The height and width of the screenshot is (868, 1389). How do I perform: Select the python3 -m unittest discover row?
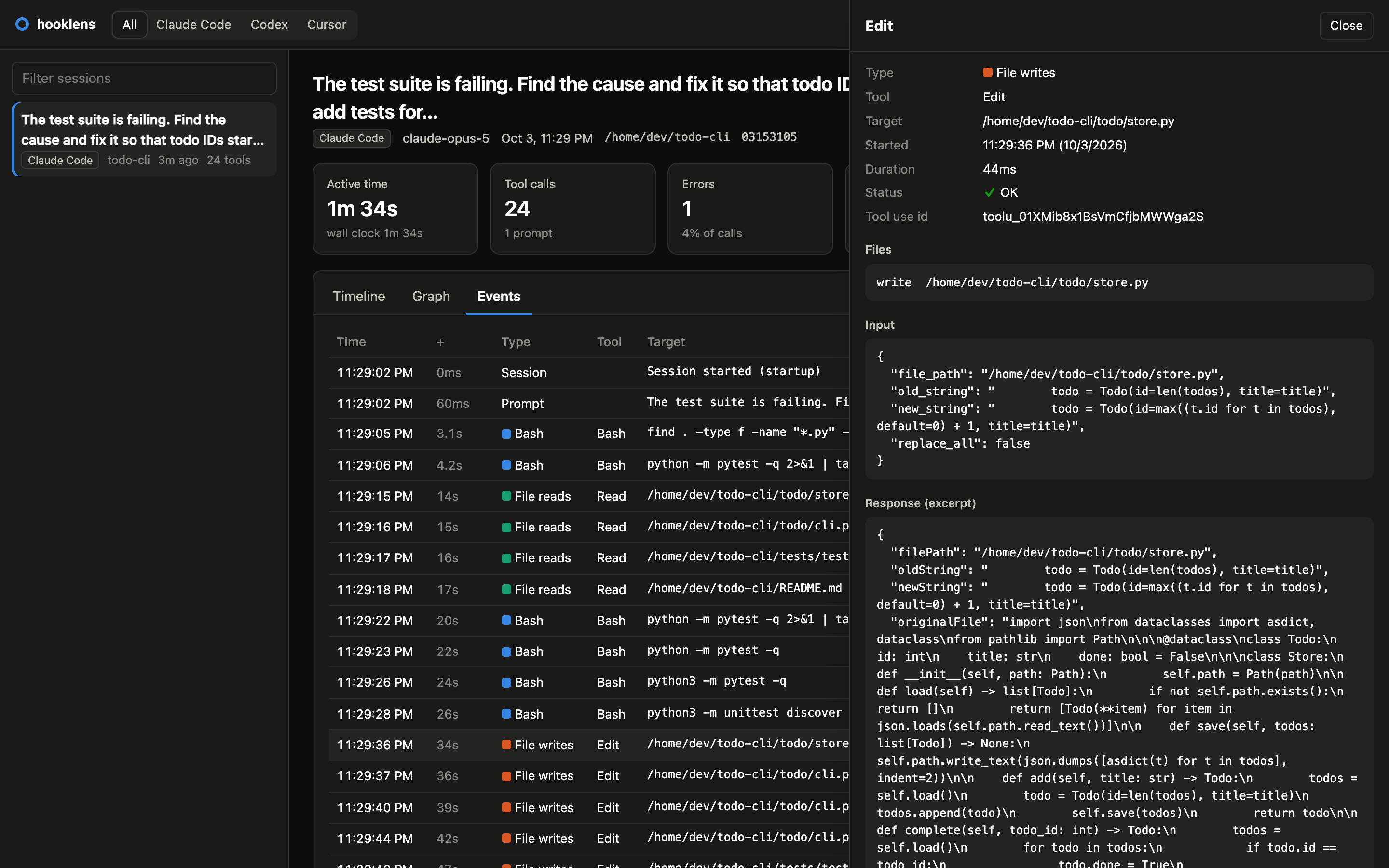(x=589, y=714)
